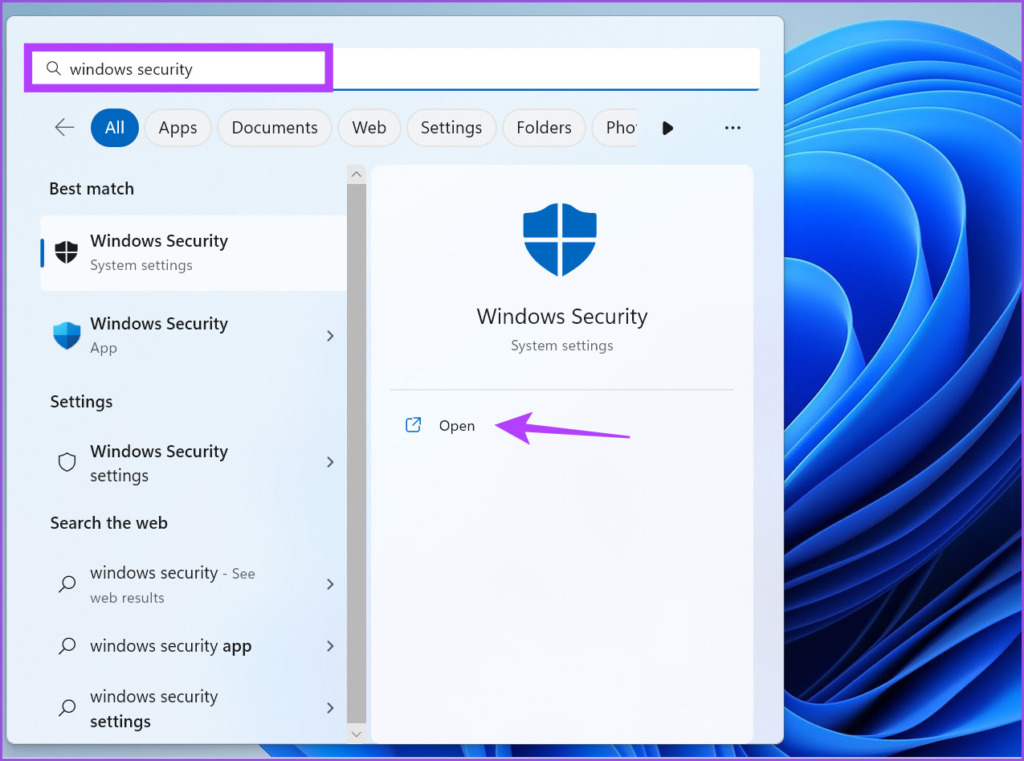Switch to the Apps filter tab
The image size is (1024, 761).
tap(178, 127)
